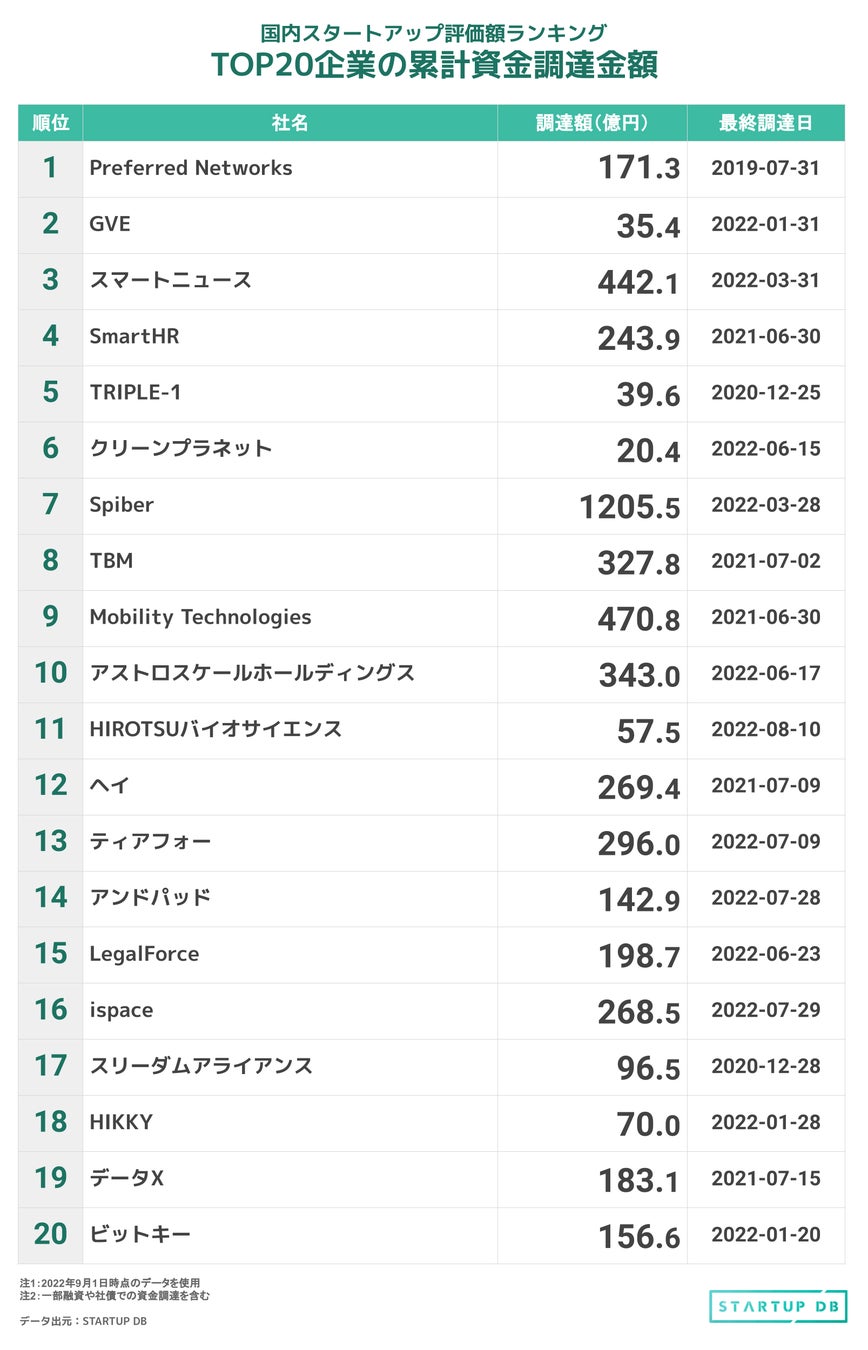Click the title TOP20企業の累計資金調達金額
The height and width of the screenshot is (1350, 868).
pyautogui.click(x=433, y=64)
